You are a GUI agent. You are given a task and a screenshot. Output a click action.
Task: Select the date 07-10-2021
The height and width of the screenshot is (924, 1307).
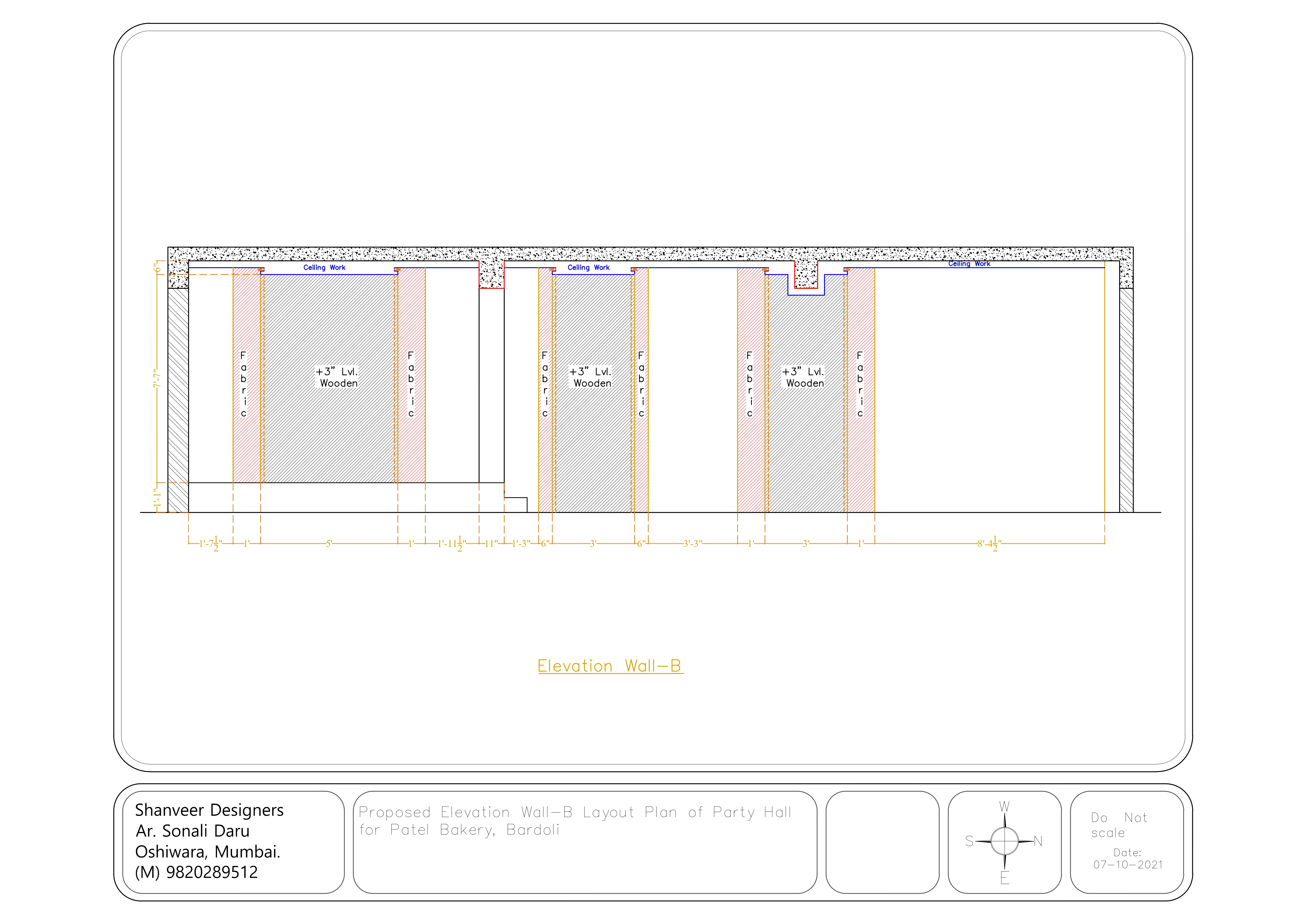(1127, 865)
